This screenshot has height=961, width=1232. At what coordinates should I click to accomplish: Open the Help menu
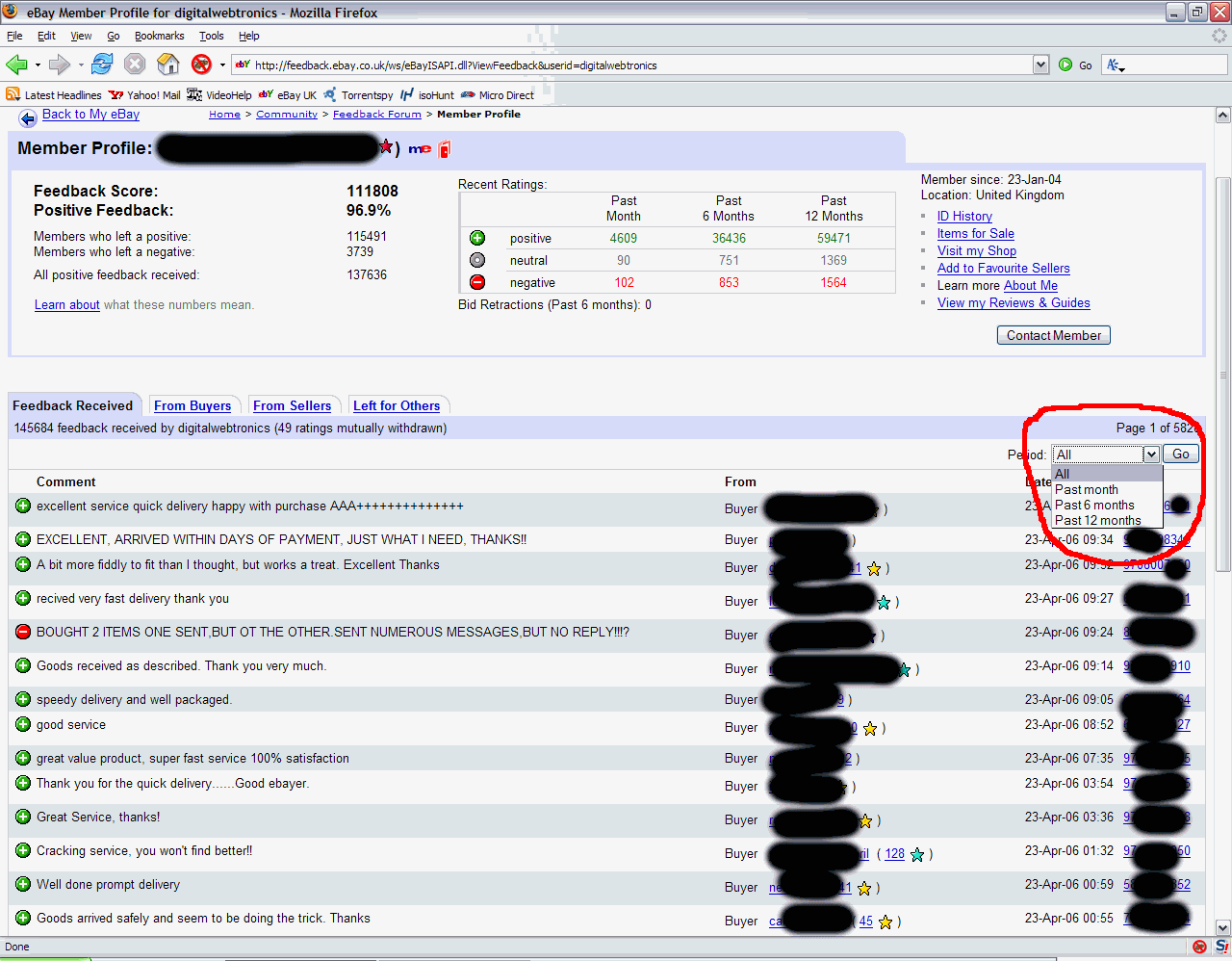249,36
